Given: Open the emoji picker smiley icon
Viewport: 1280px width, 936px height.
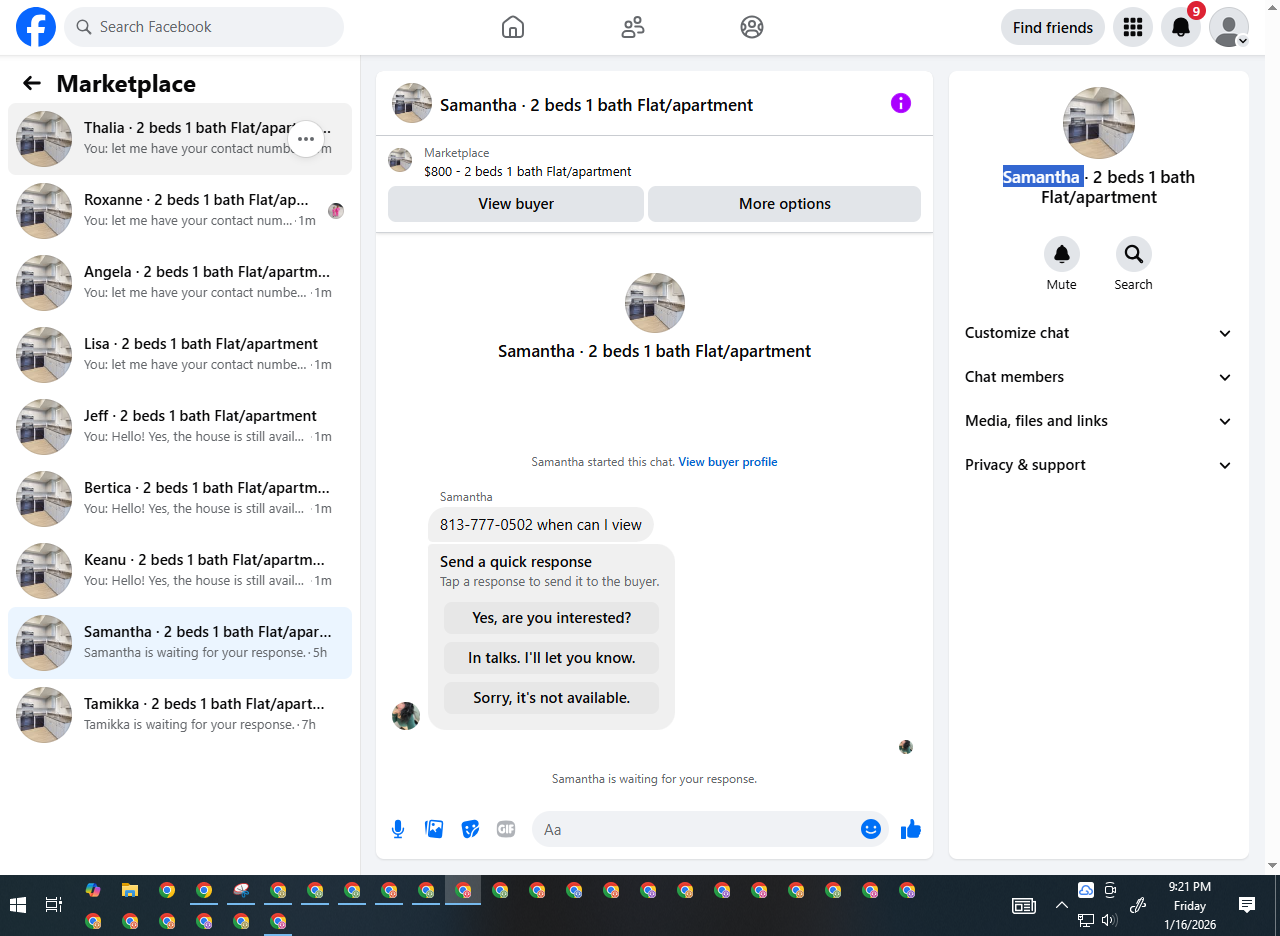Looking at the screenshot, I should pos(871,829).
